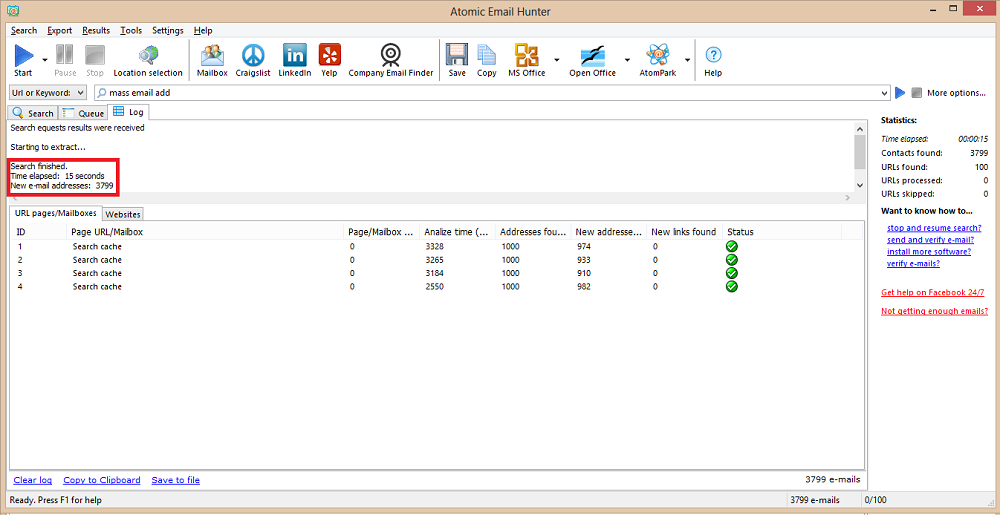This screenshot has width=1000, height=515.
Task: Open the Tools menu
Action: [x=131, y=31]
